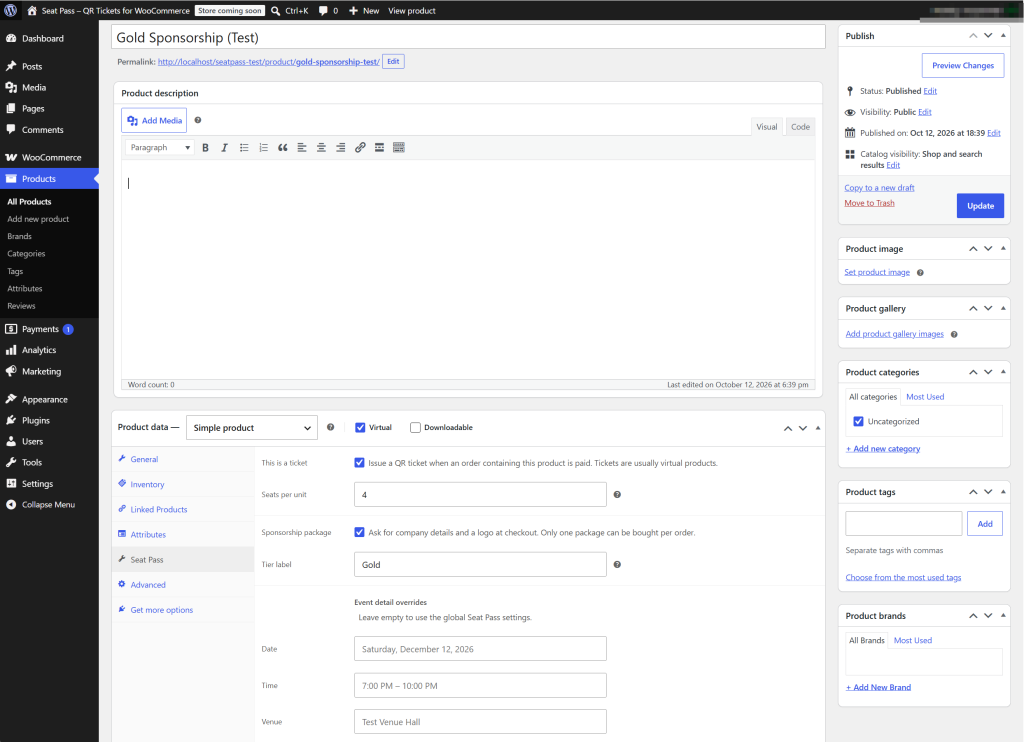Apply italic formatting in the editor toolbar
The height and width of the screenshot is (742, 1024).
225,148
